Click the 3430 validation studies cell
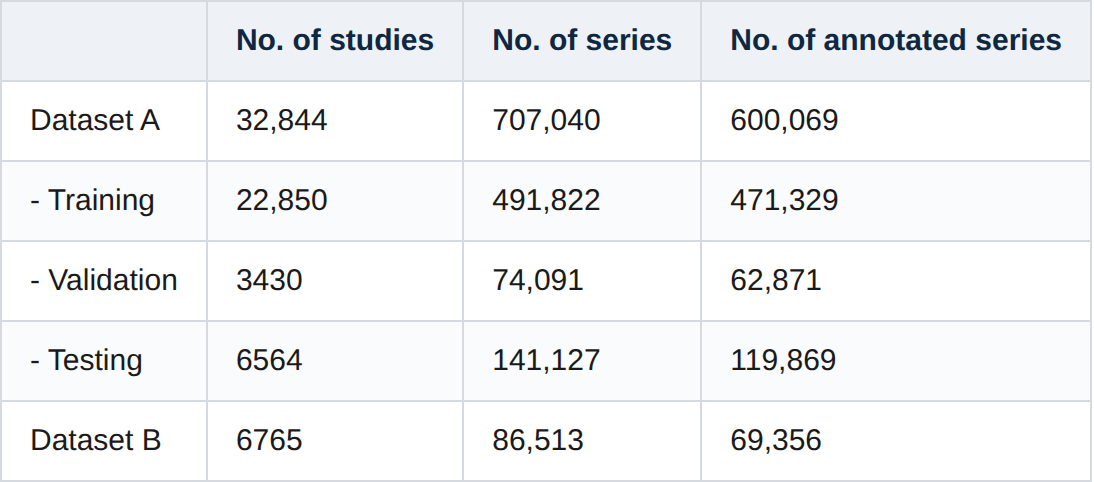Screen dimensions: 1094x482 click(269, 280)
